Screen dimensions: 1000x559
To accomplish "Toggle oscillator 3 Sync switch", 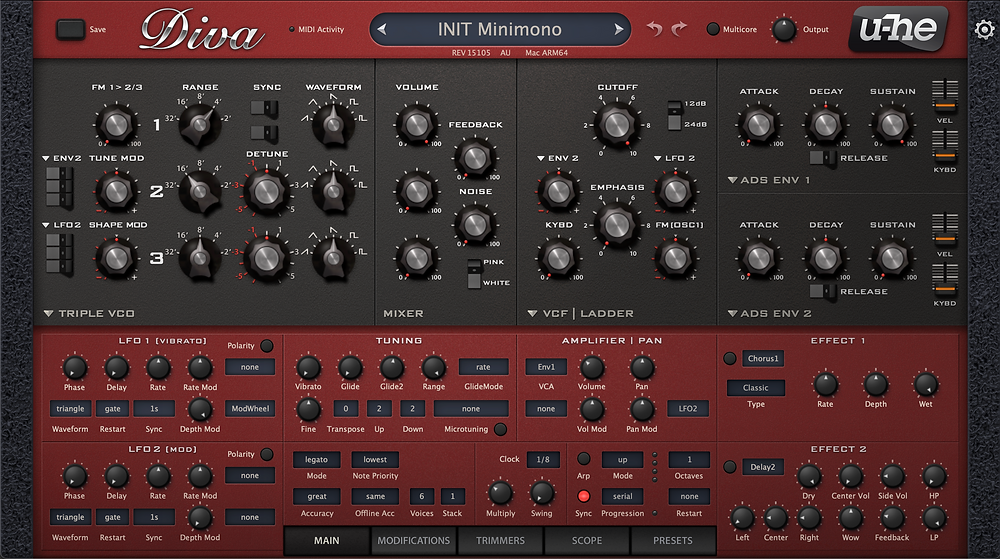I will click(264, 133).
